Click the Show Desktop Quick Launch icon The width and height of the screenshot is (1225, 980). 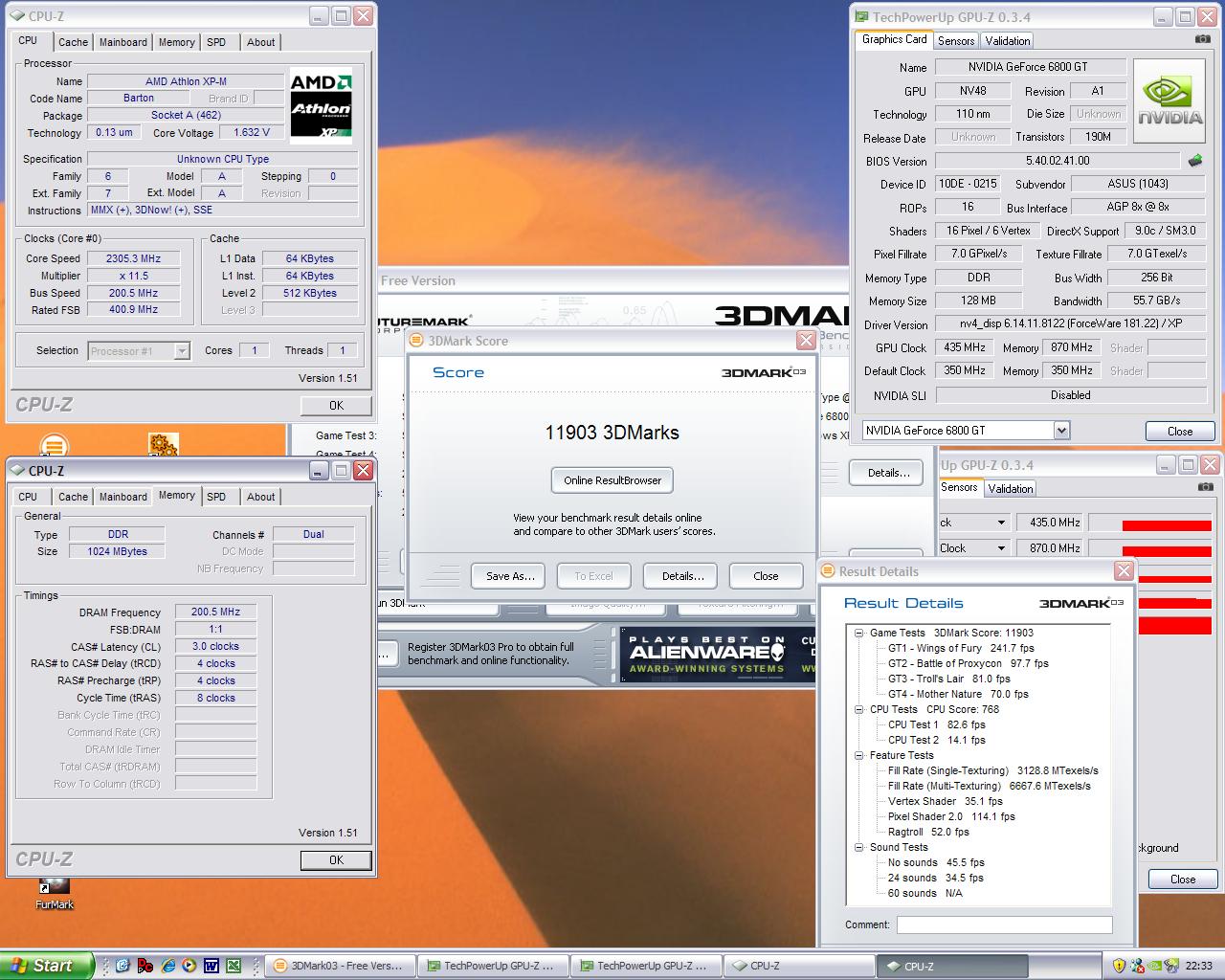122,966
